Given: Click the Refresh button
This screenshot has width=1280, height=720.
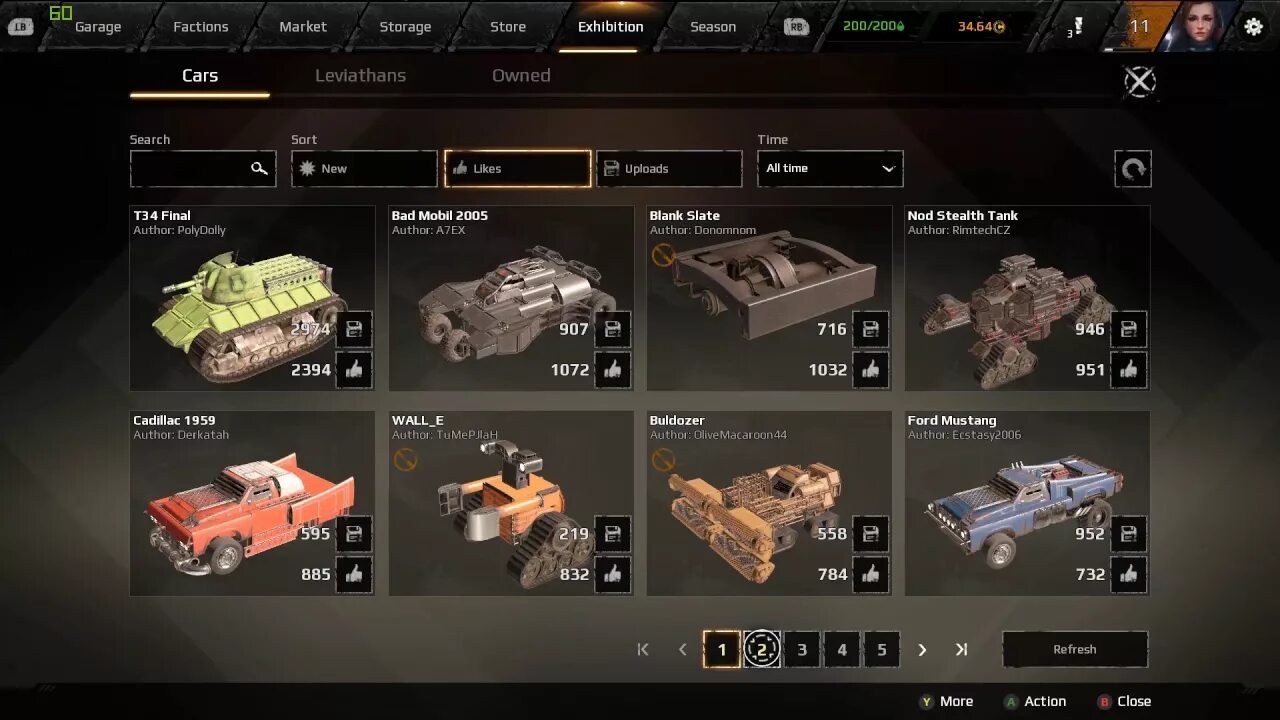Looking at the screenshot, I should [x=1075, y=650].
